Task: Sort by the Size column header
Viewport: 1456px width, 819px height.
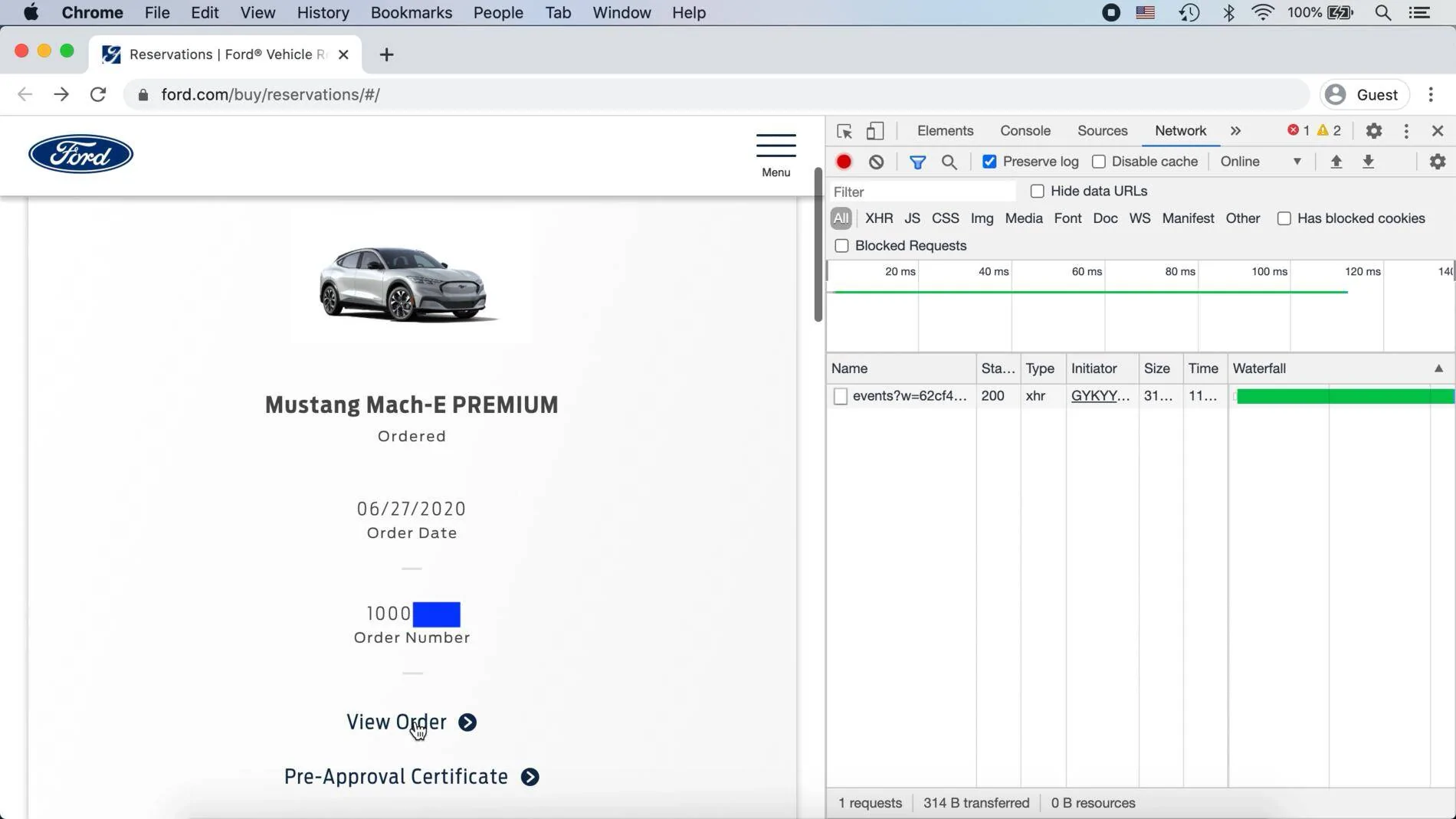Action: point(1160,369)
